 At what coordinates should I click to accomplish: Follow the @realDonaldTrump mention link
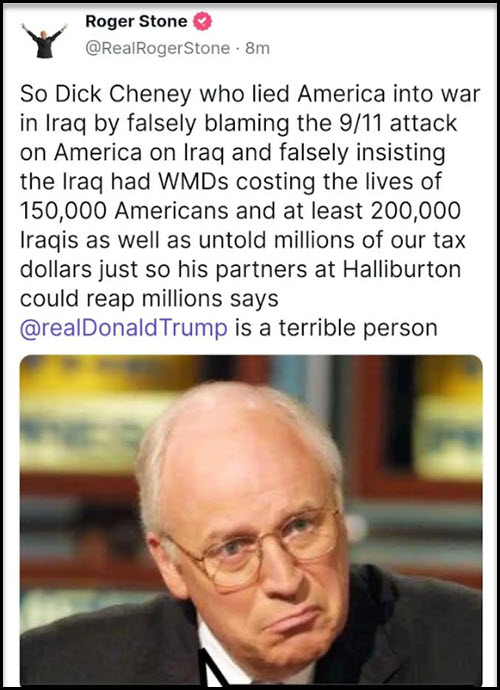pyautogui.click(x=124, y=328)
